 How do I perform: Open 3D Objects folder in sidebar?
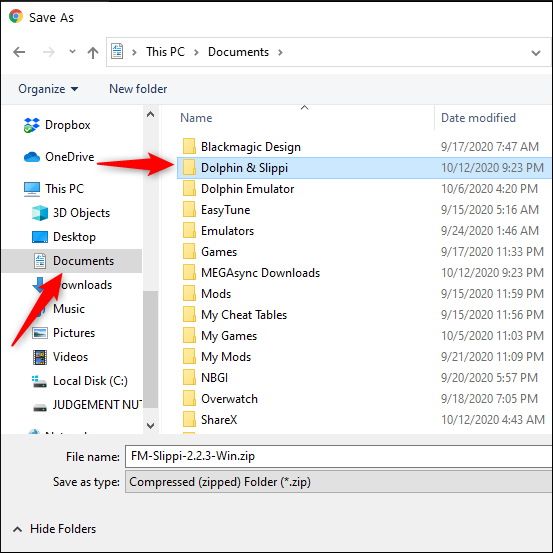point(71,213)
